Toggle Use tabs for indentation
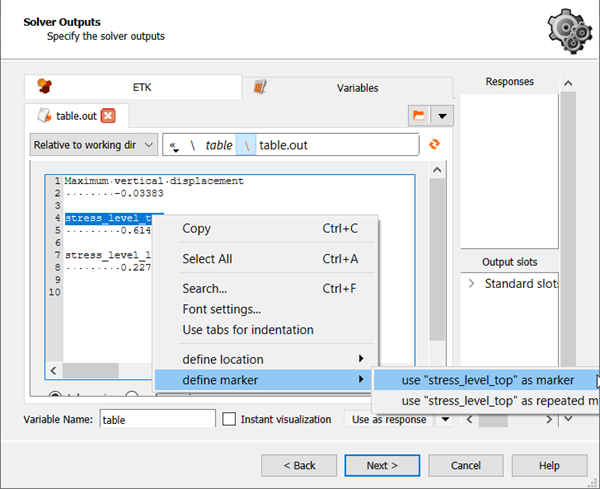Screen dimensions: 600x489 click(266, 330)
